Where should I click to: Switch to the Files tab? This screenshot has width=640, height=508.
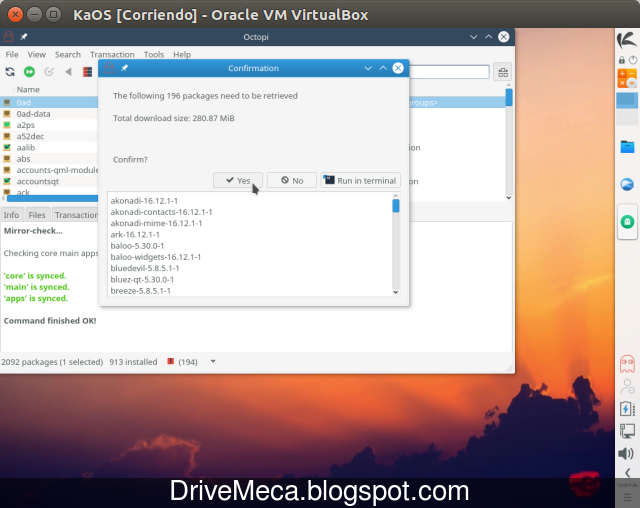(37, 215)
